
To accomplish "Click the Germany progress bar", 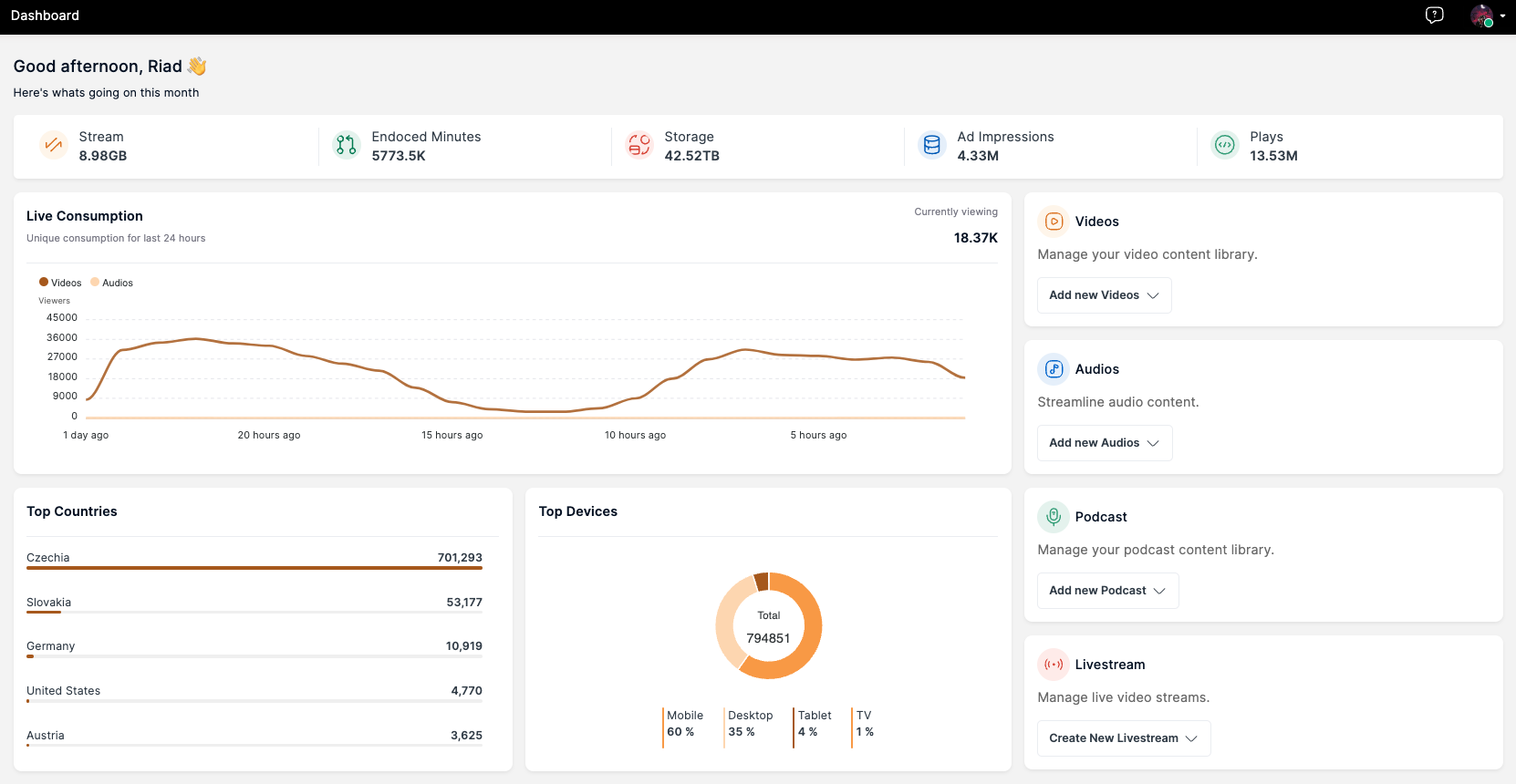I will tap(254, 656).
